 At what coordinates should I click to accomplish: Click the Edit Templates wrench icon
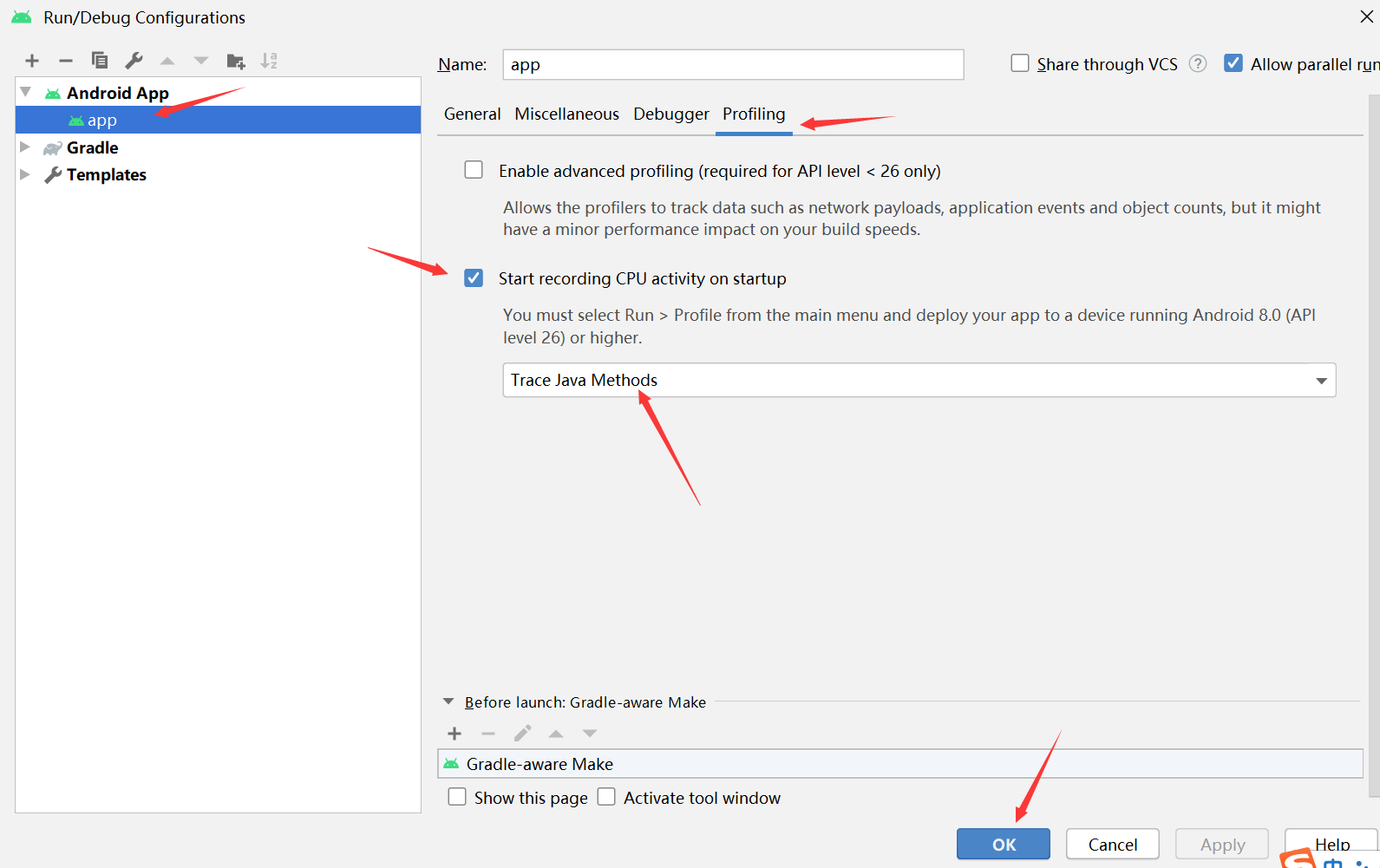[134, 61]
